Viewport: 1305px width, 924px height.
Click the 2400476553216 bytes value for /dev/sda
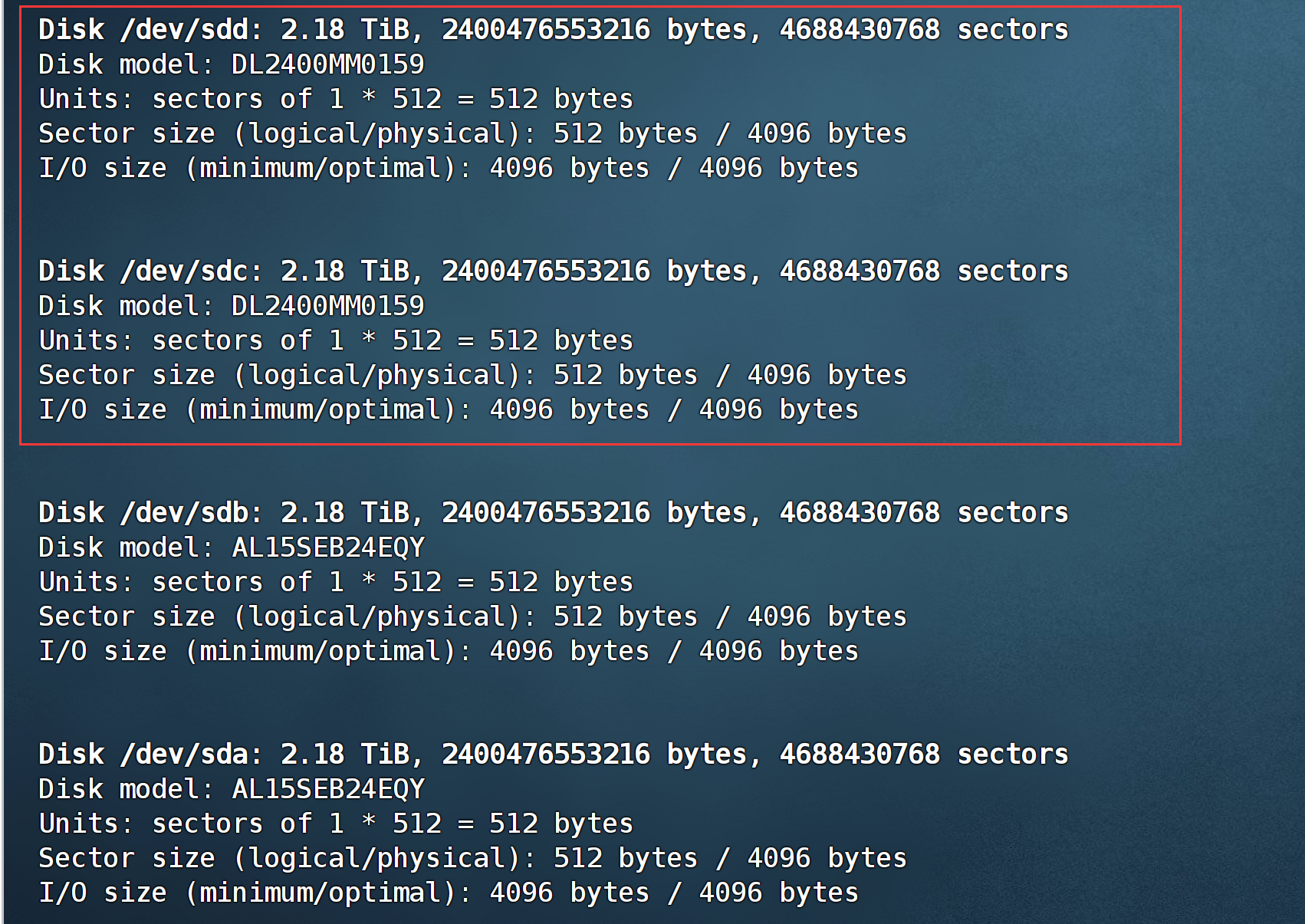click(594, 755)
